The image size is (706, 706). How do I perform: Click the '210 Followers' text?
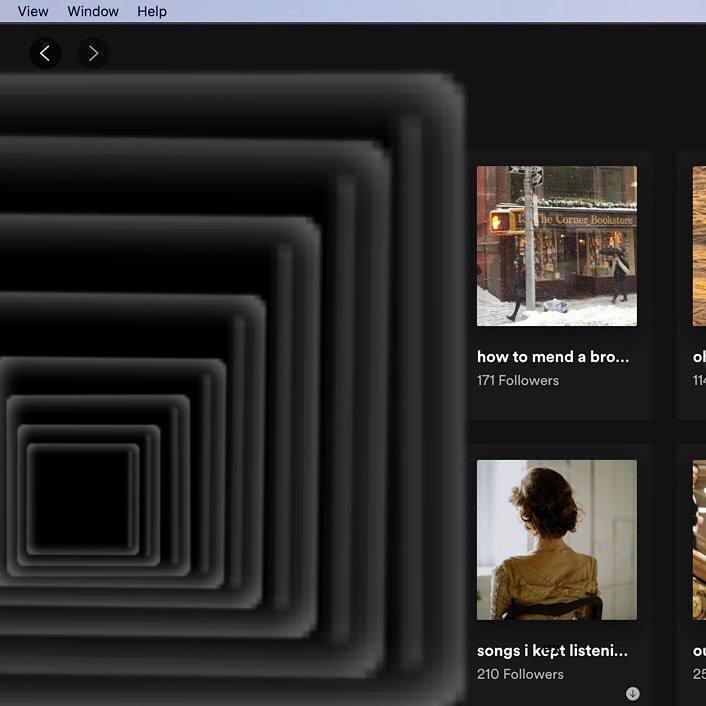pos(520,674)
